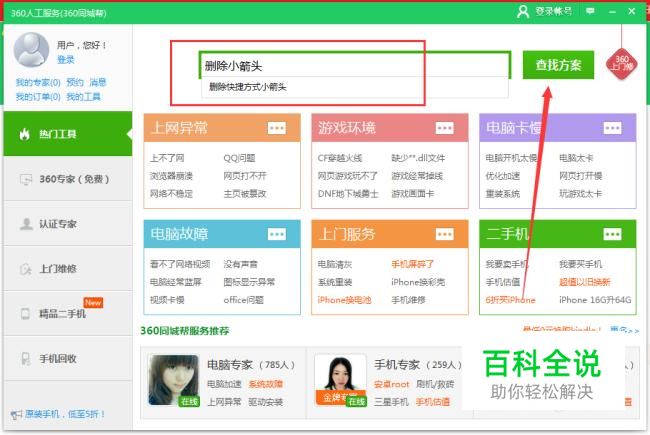
Task: Click CF穿越火线 in 游戏环境
Action: pyautogui.click(x=340, y=158)
